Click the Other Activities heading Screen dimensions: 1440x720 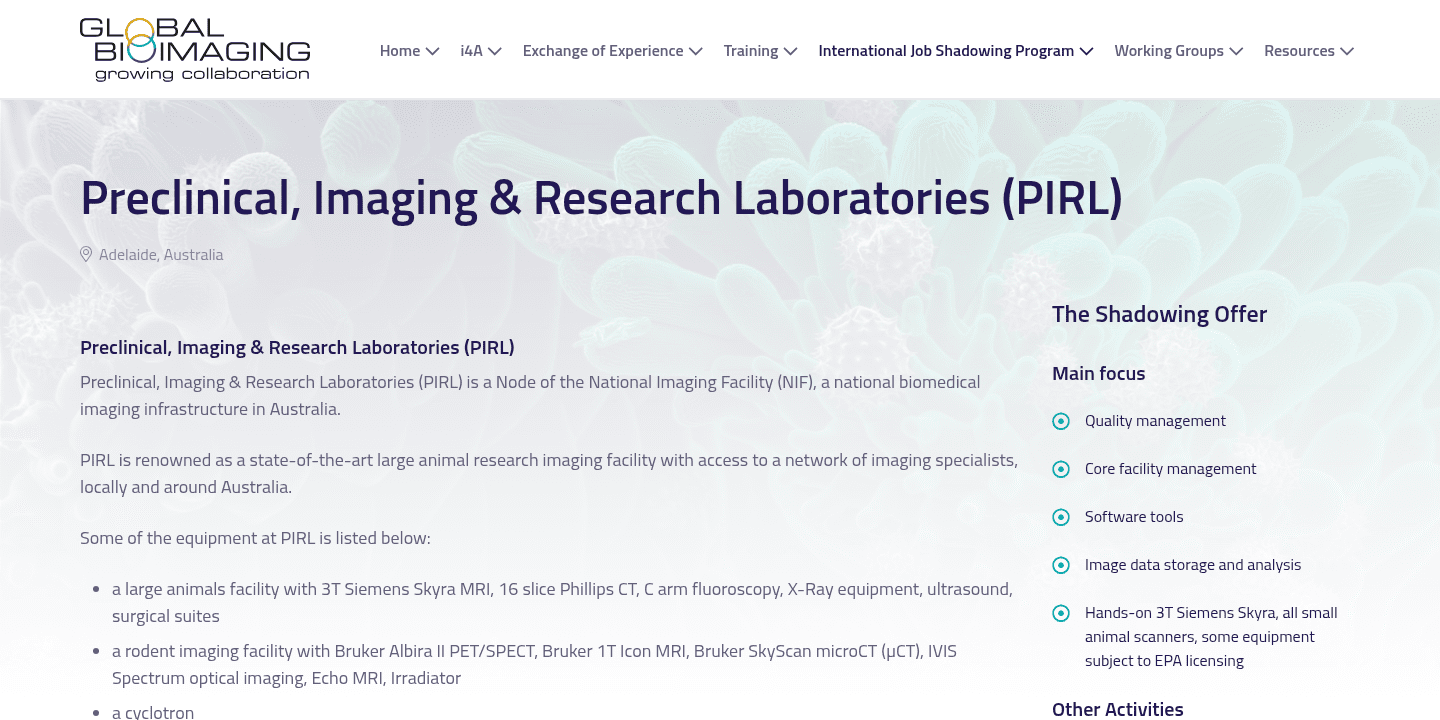coord(1118,709)
